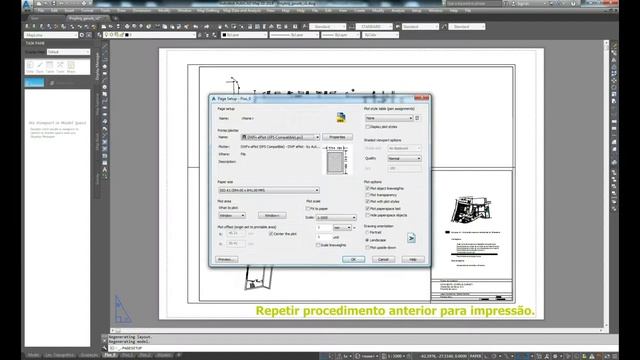Click the Help button in dialog
This screenshot has width=640, height=360.
coord(413,260)
